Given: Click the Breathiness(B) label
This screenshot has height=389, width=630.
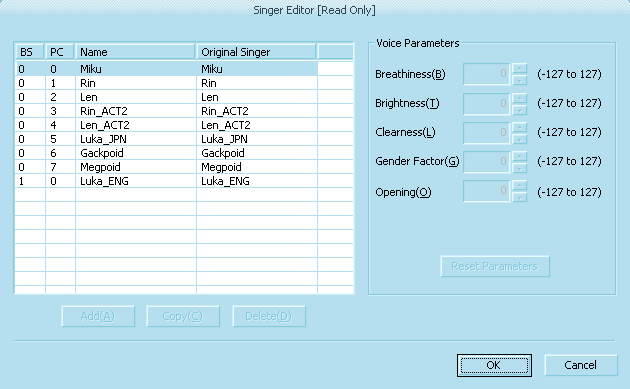Looking at the screenshot, I should (x=410, y=74).
